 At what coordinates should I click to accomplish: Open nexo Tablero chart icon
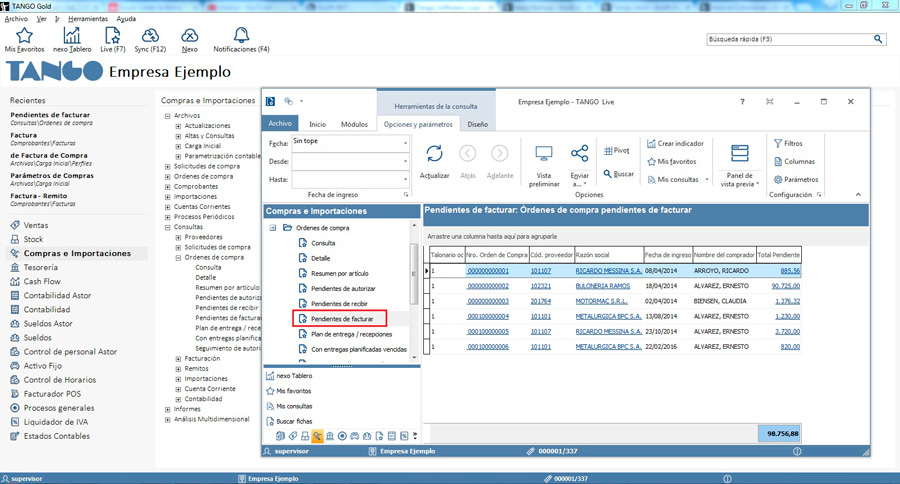(x=72, y=36)
